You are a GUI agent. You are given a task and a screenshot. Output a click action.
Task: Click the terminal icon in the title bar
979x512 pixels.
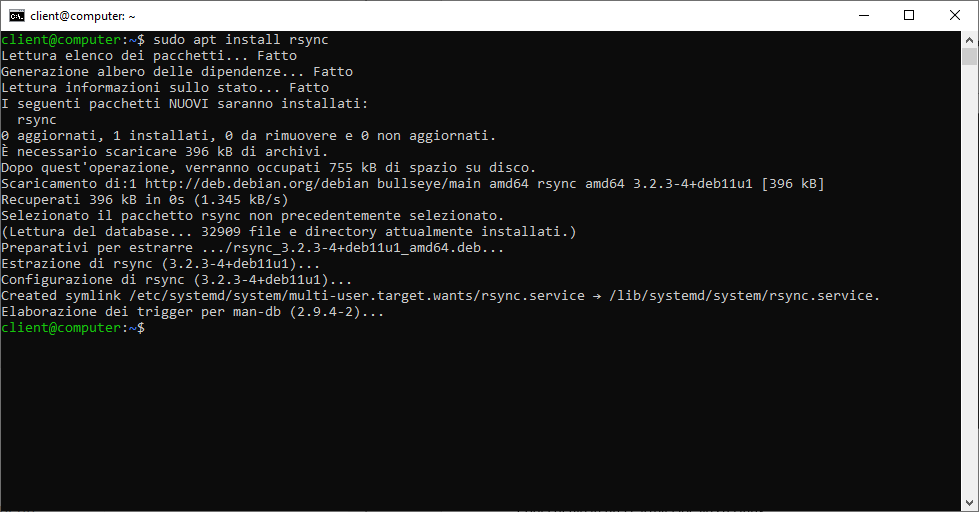pyautogui.click(x=16, y=16)
